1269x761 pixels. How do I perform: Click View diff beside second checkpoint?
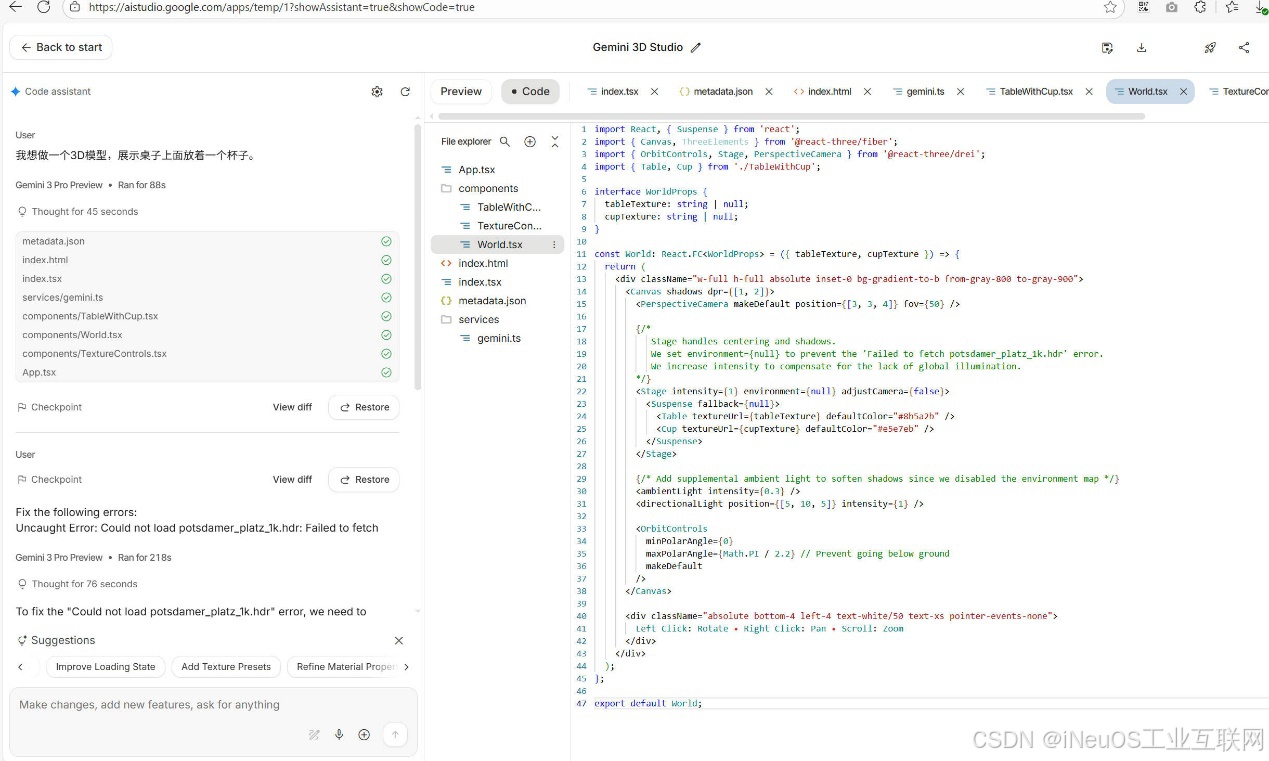(x=292, y=479)
